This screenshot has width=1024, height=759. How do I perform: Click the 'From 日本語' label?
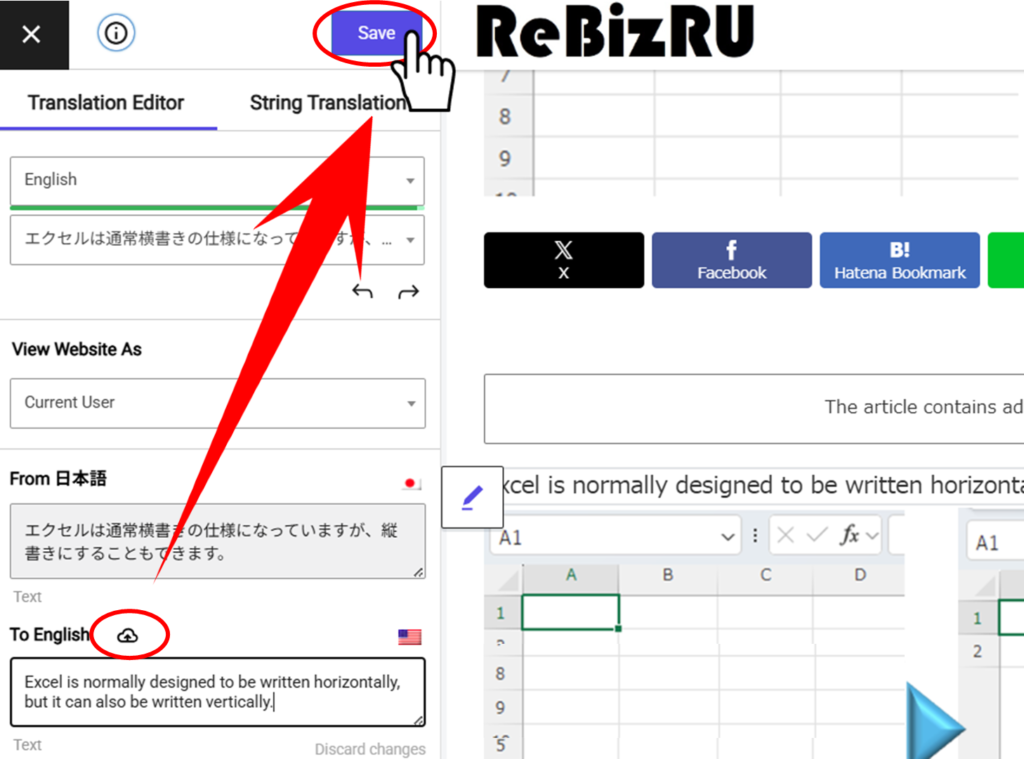tap(58, 479)
